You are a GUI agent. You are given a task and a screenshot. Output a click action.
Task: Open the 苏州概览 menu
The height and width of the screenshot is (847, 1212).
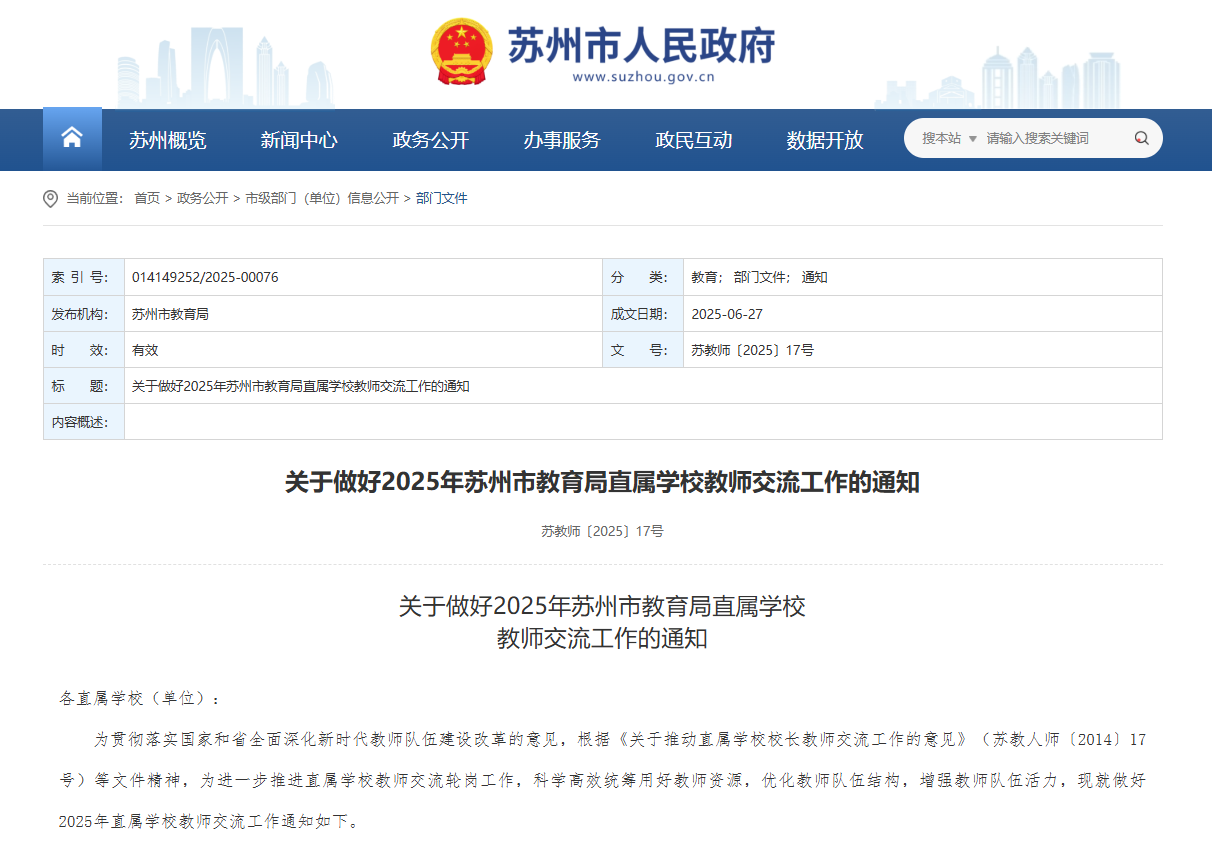167,140
